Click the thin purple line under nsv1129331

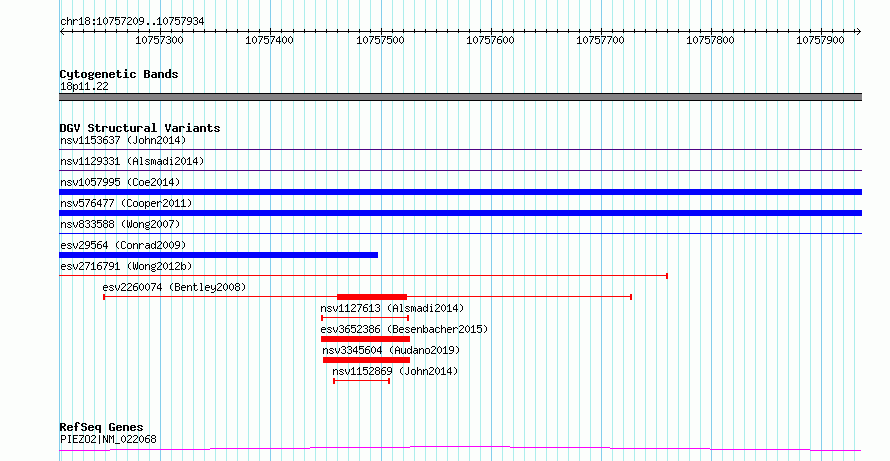[460, 171]
